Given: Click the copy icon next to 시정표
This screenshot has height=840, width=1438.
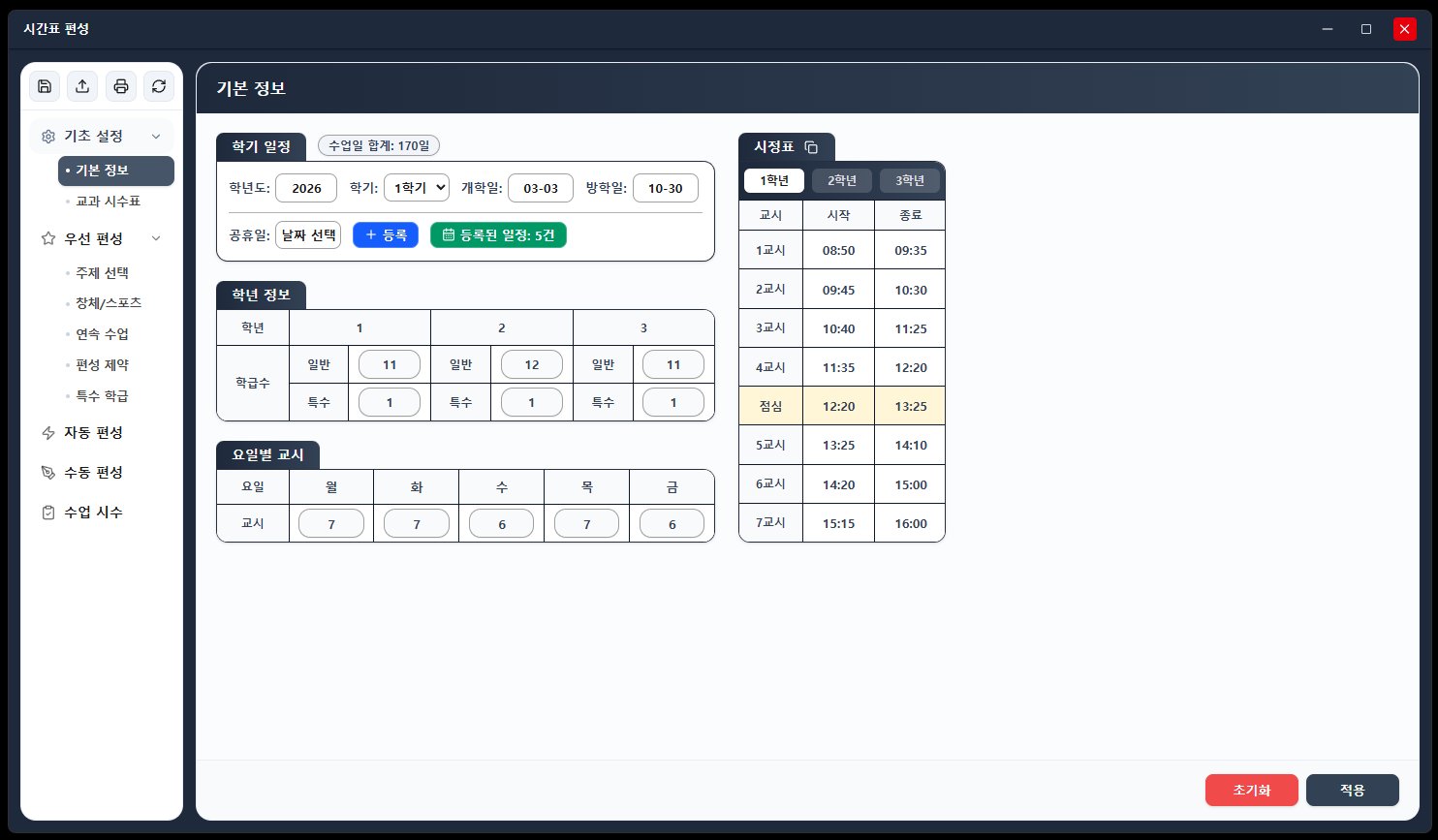Looking at the screenshot, I should pyautogui.click(x=812, y=147).
